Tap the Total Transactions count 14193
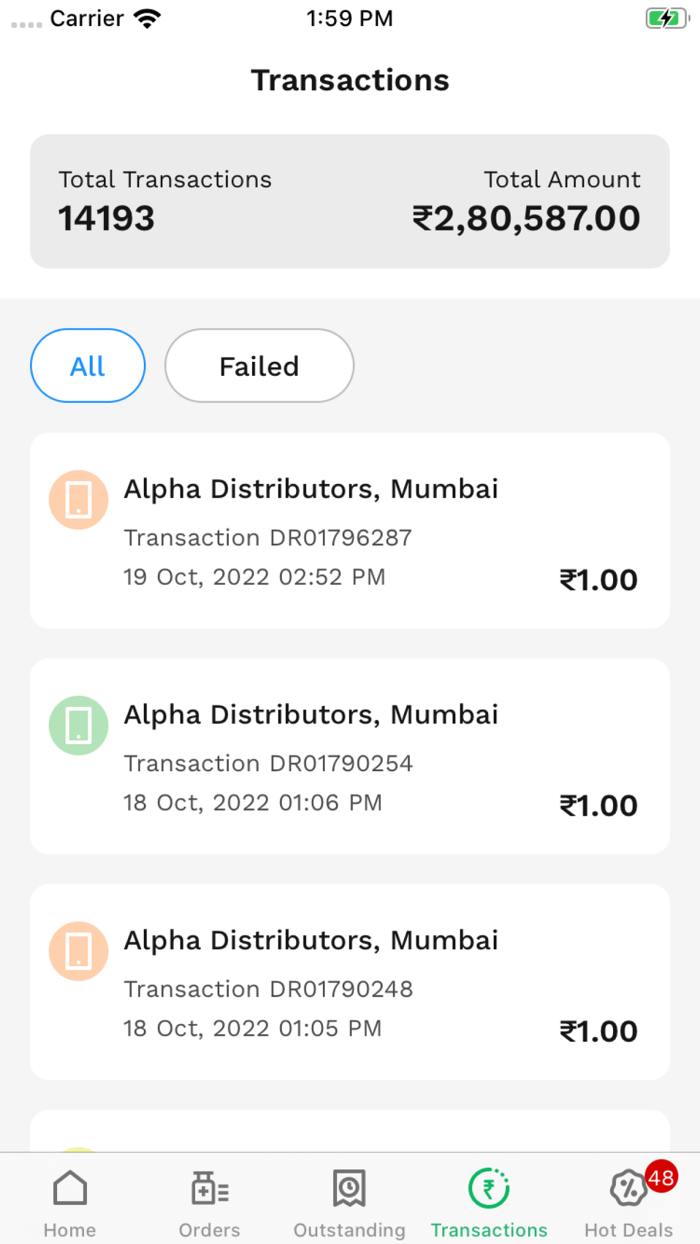 (106, 218)
